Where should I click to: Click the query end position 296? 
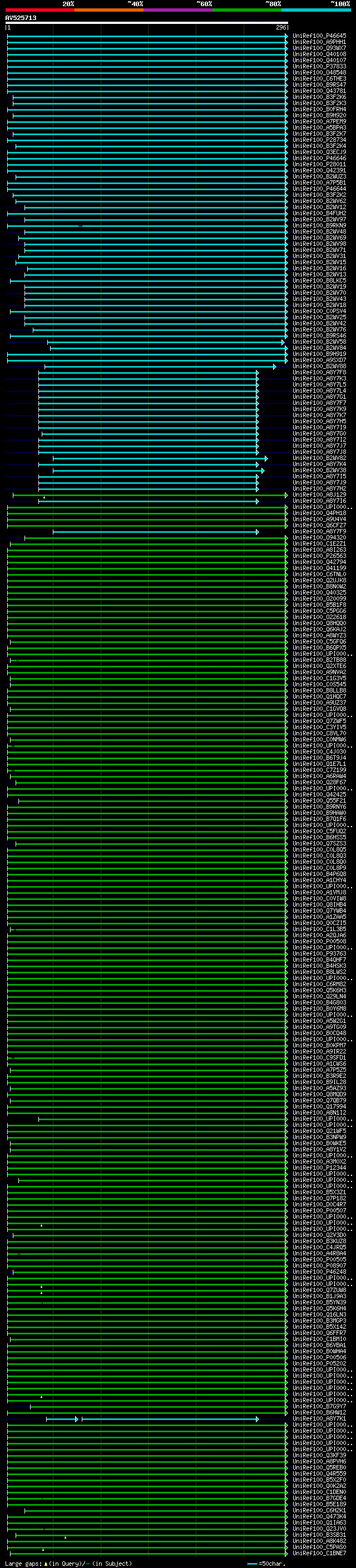pos(280,27)
